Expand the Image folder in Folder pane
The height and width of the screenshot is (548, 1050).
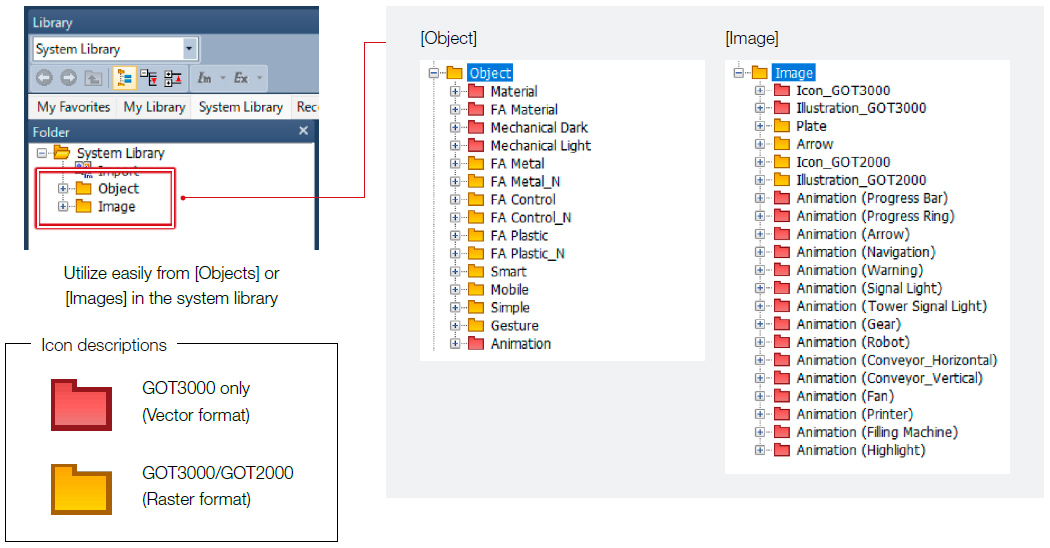point(65,207)
